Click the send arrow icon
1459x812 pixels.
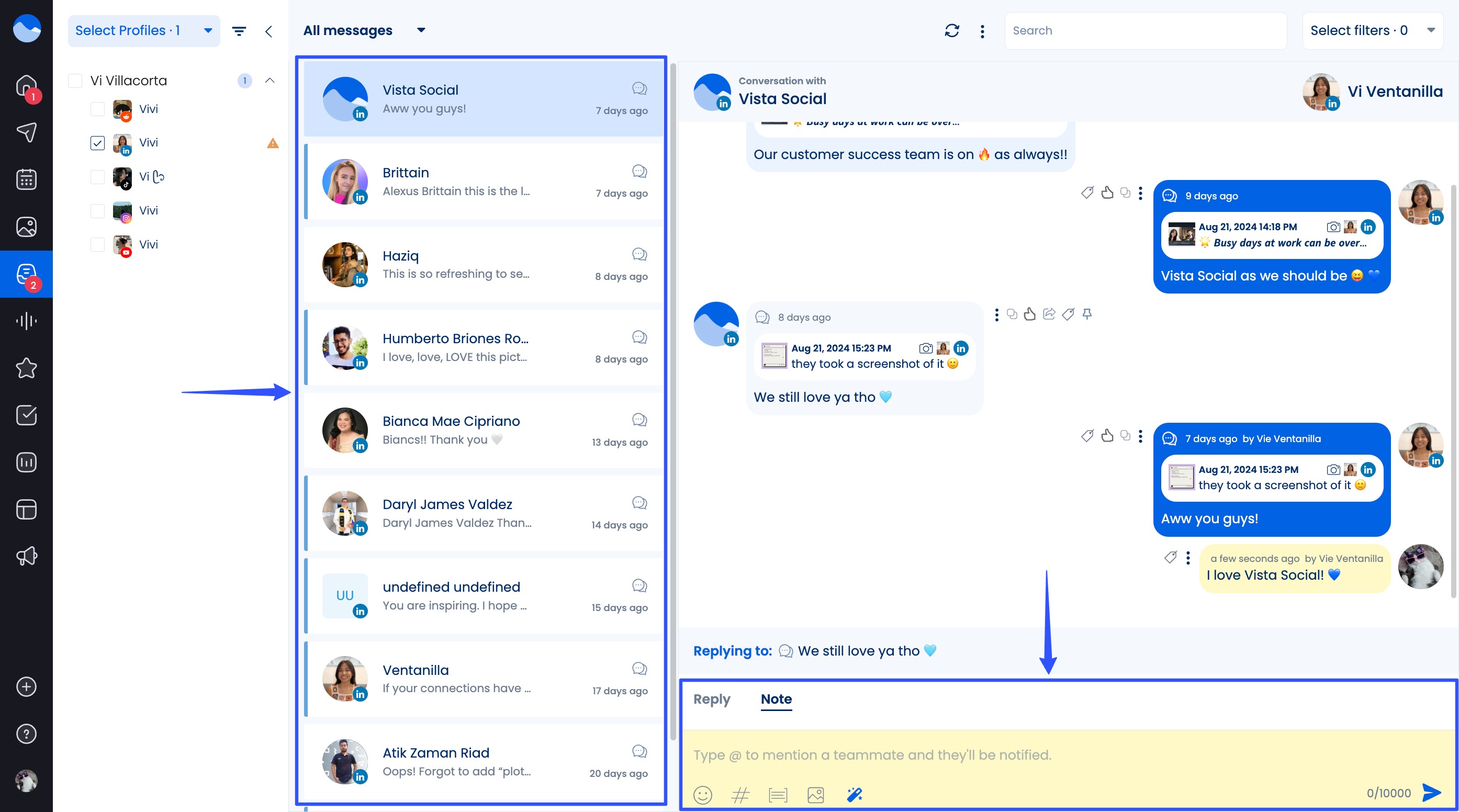(x=1431, y=793)
